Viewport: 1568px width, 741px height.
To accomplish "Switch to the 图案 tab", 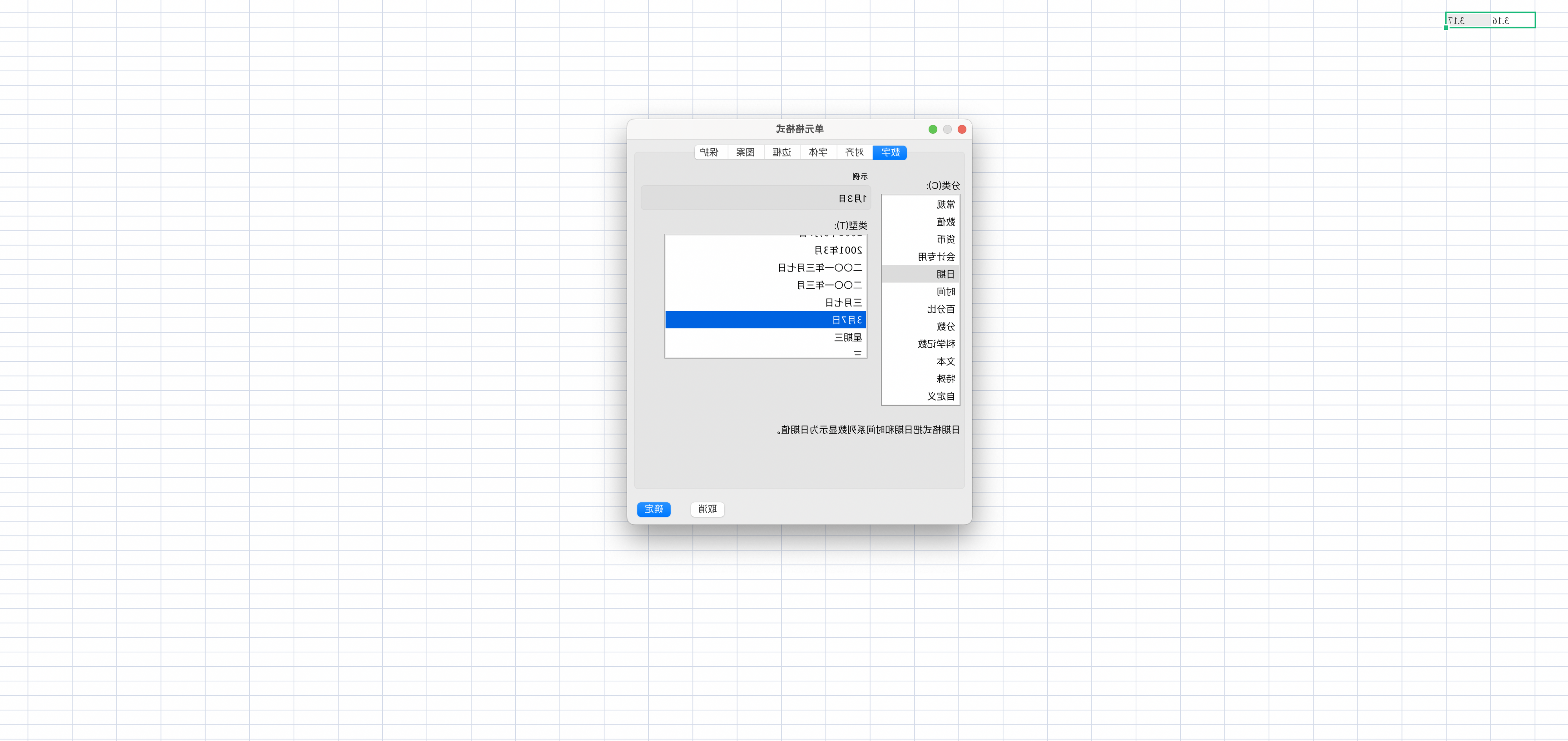I will click(746, 152).
